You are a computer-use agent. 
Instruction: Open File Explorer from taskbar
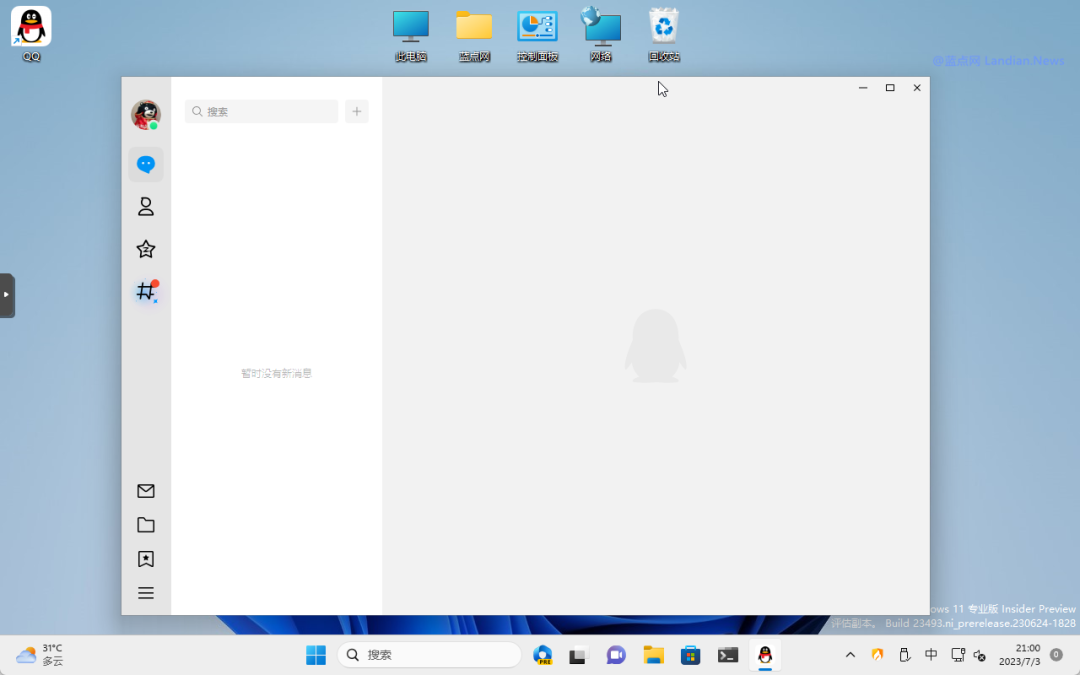pyautogui.click(x=653, y=655)
